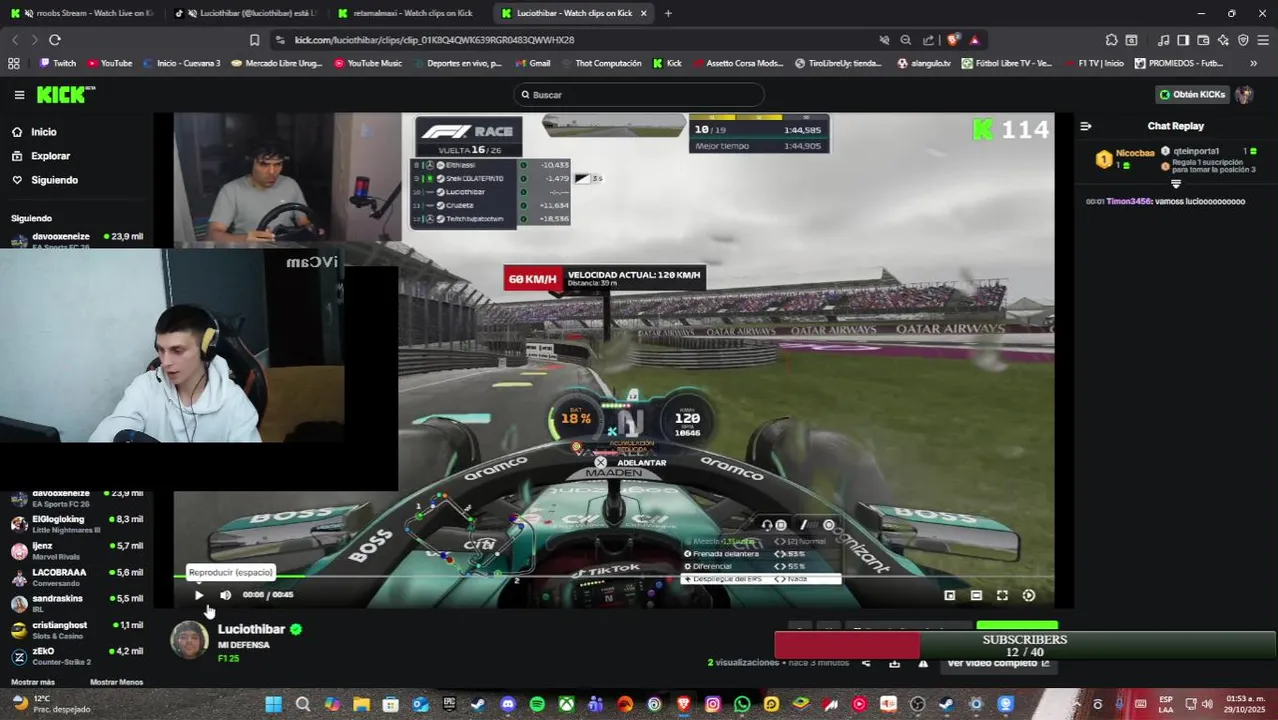Screen dimensions: 1278x720
Task: Open Spotify from the taskbar
Action: [x=537, y=704]
